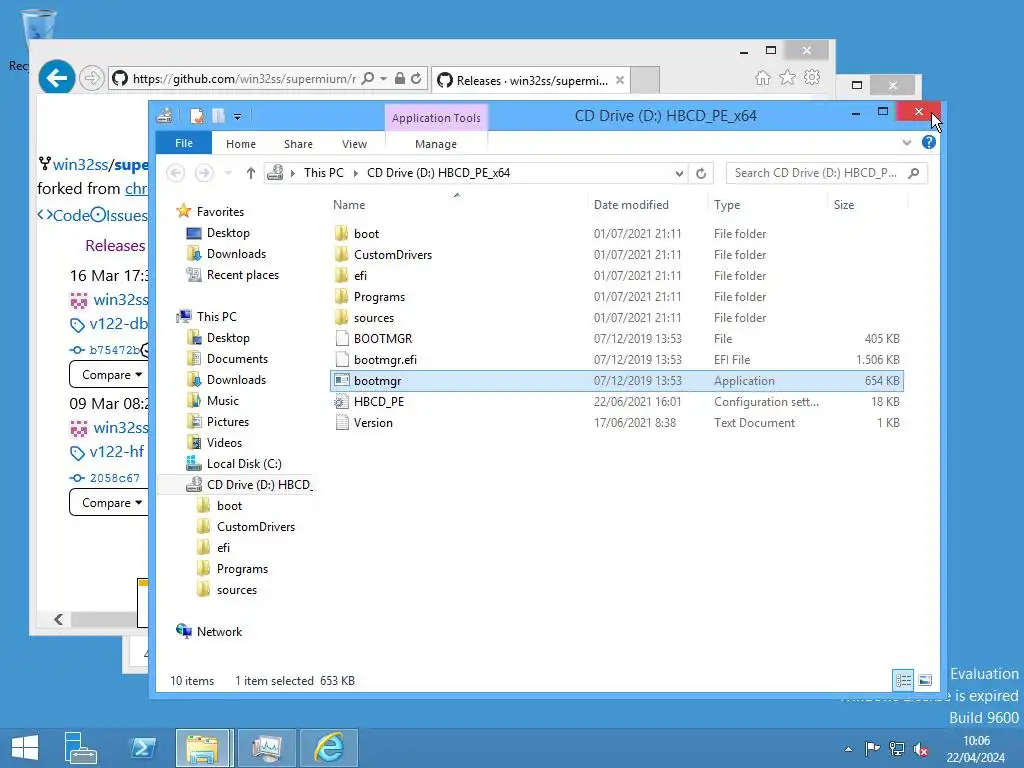1024x768 pixels.
Task: Select the Version text document
Action: (617, 423)
